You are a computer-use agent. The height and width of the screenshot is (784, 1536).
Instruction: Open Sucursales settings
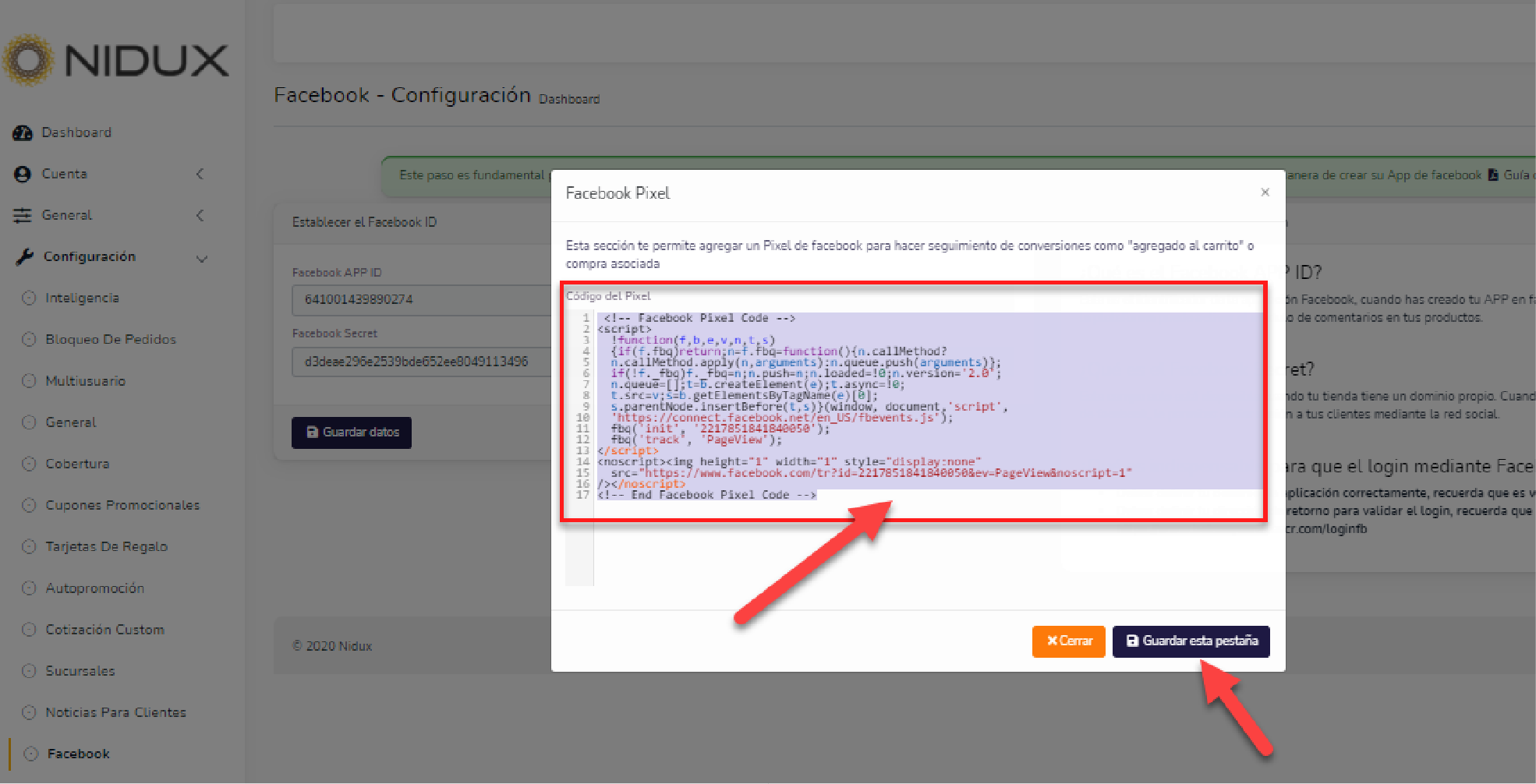pyautogui.click(x=80, y=671)
